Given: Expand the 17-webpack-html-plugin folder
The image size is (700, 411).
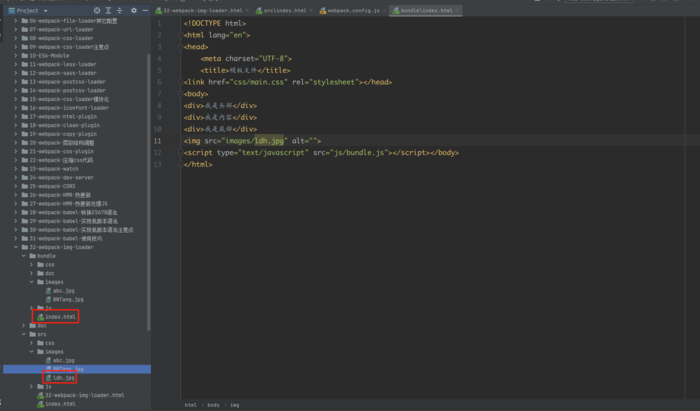Looking at the screenshot, I should [x=16, y=116].
